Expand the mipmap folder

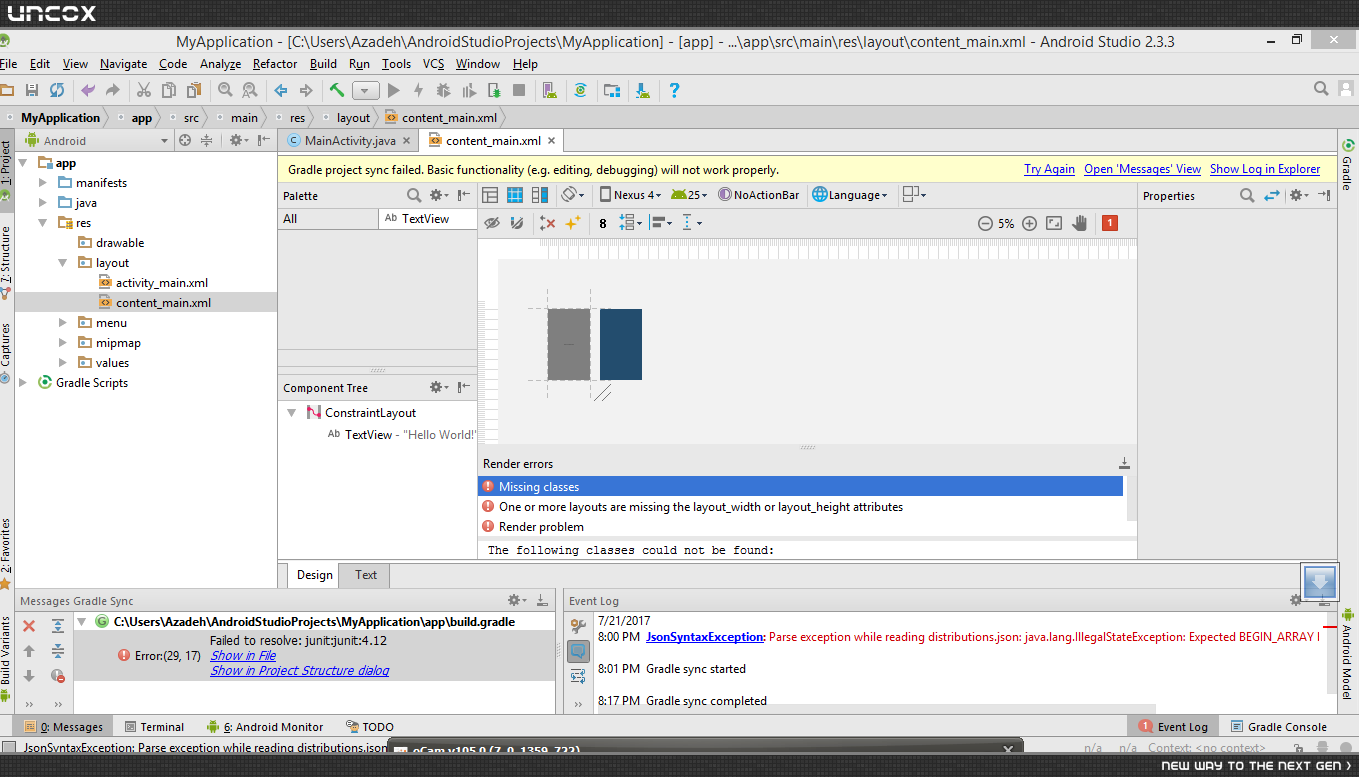click(62, 343)
